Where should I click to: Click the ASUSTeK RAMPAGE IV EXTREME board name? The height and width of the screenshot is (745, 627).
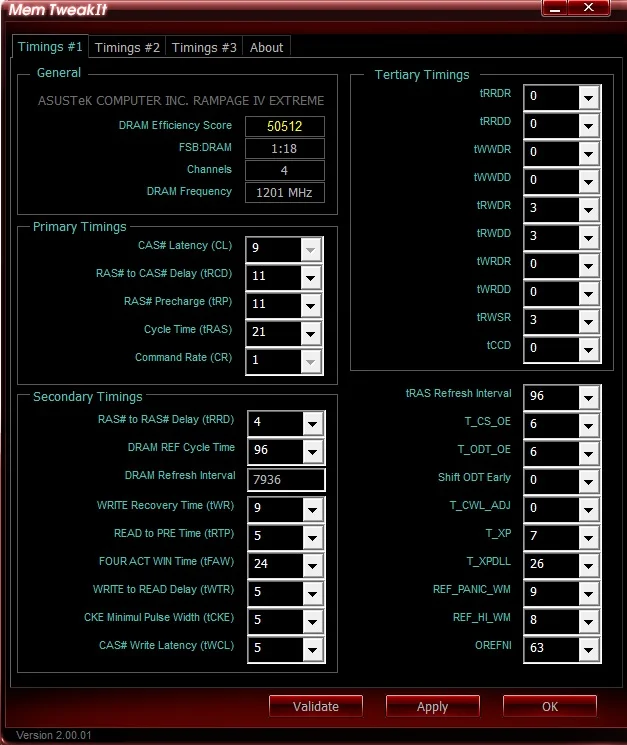181,101
